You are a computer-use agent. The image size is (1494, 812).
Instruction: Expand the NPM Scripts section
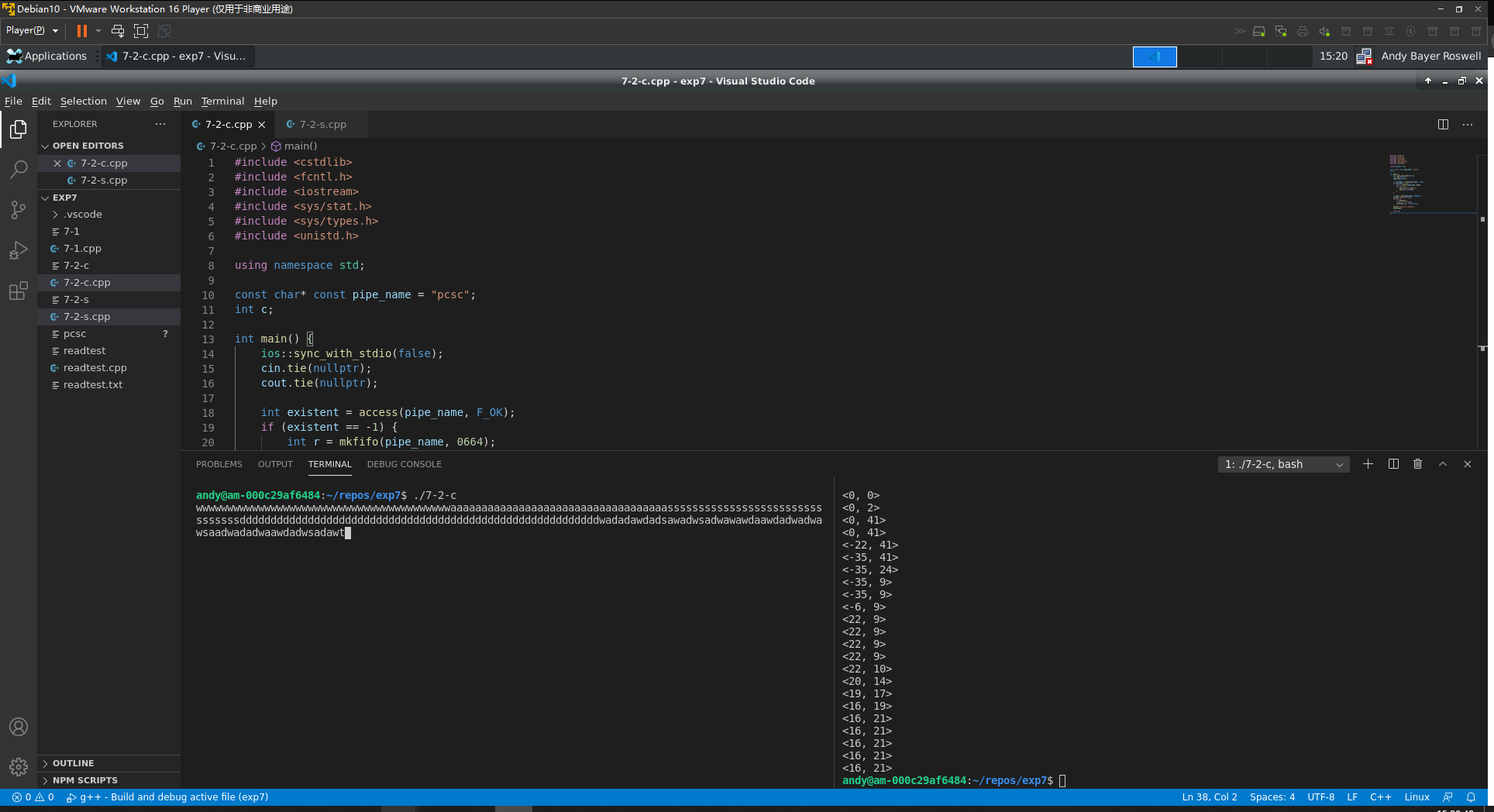(x=108, y=780)
